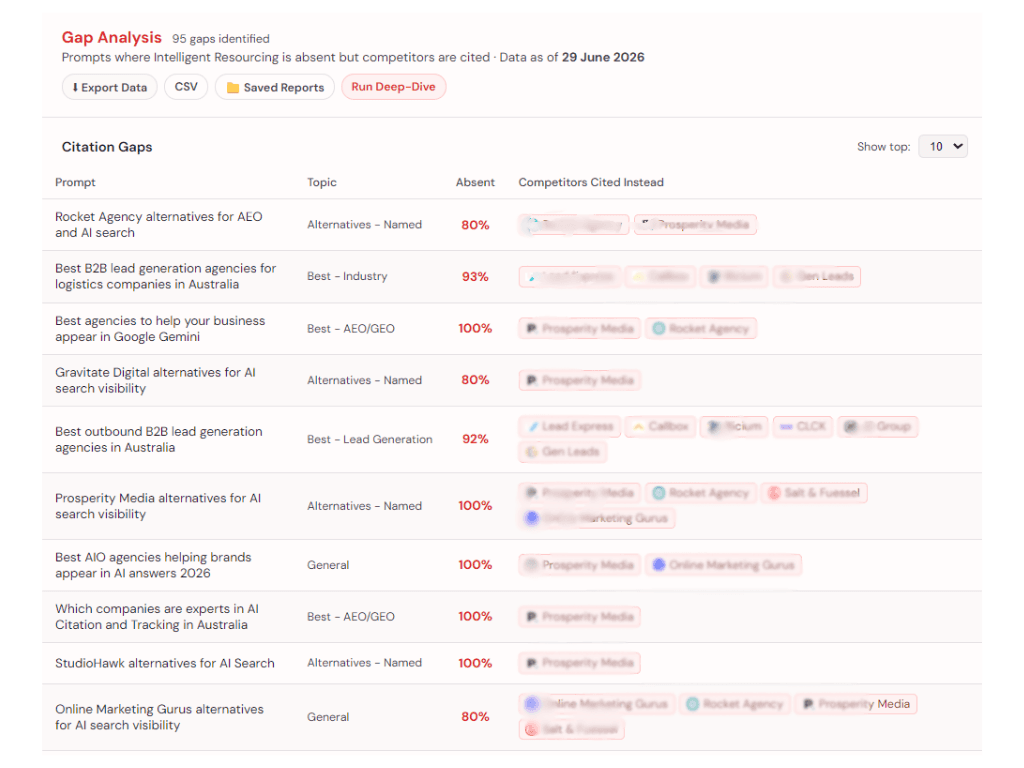Click the Absent column header
Screen dimensions: 1024x768
(475, 182)
